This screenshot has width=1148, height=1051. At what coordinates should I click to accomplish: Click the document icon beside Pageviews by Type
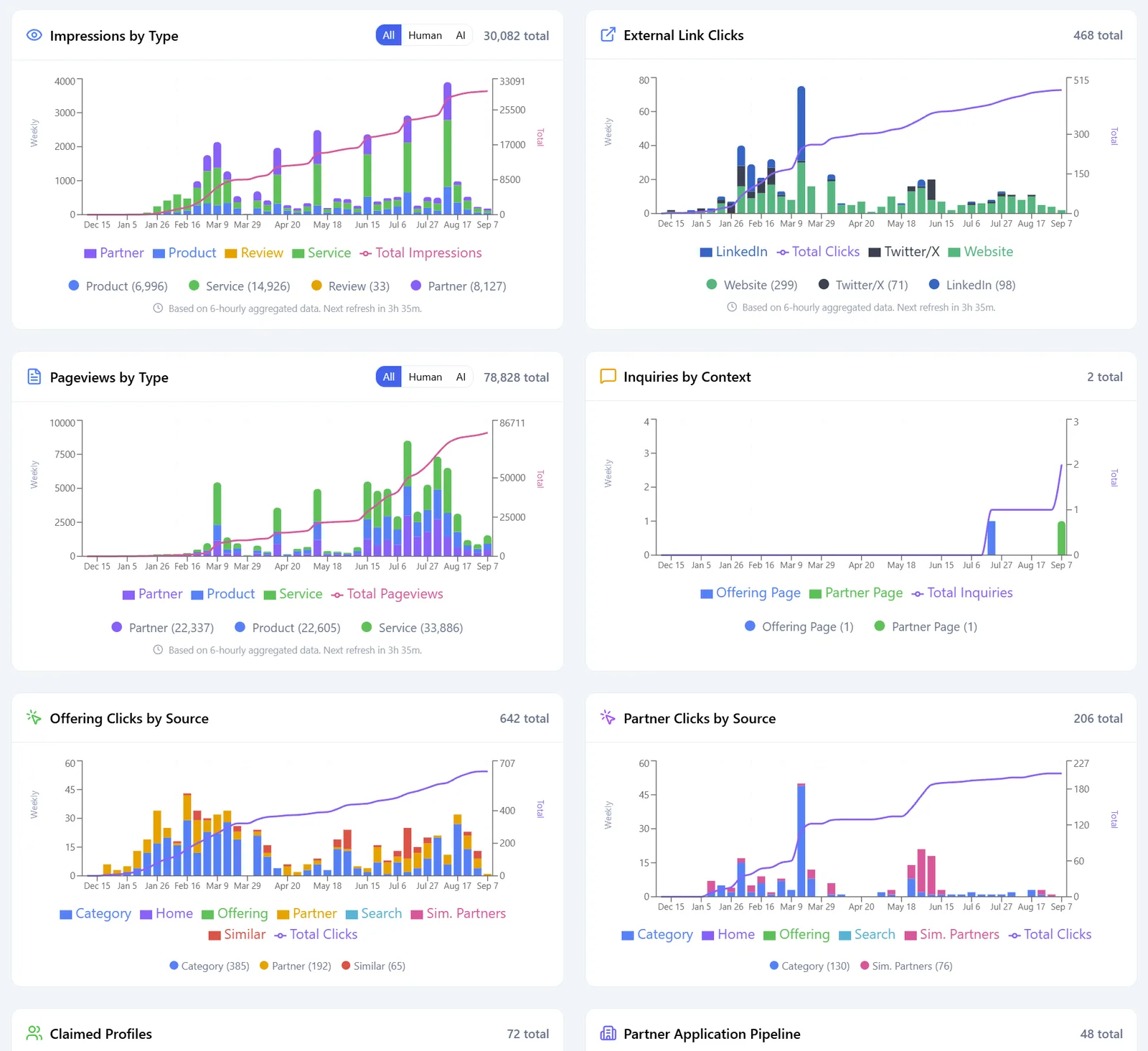pos(34,377)
